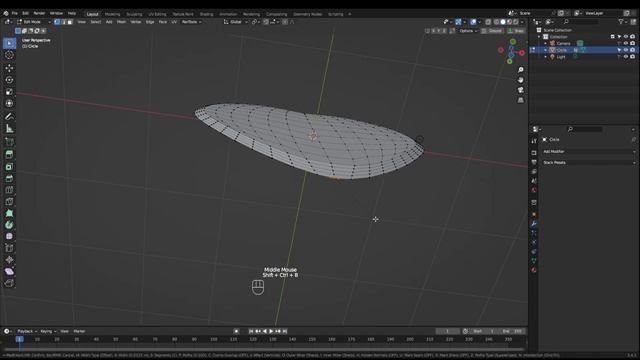Jump to timeline start button
Viewport: 640px width, 360px height.
coord(251,331)
